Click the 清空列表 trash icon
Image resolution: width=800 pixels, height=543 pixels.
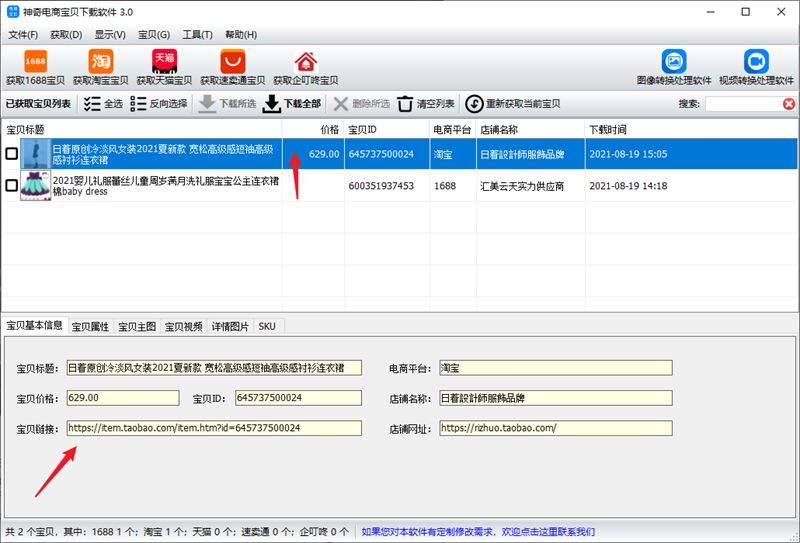[x=405, y=104]
